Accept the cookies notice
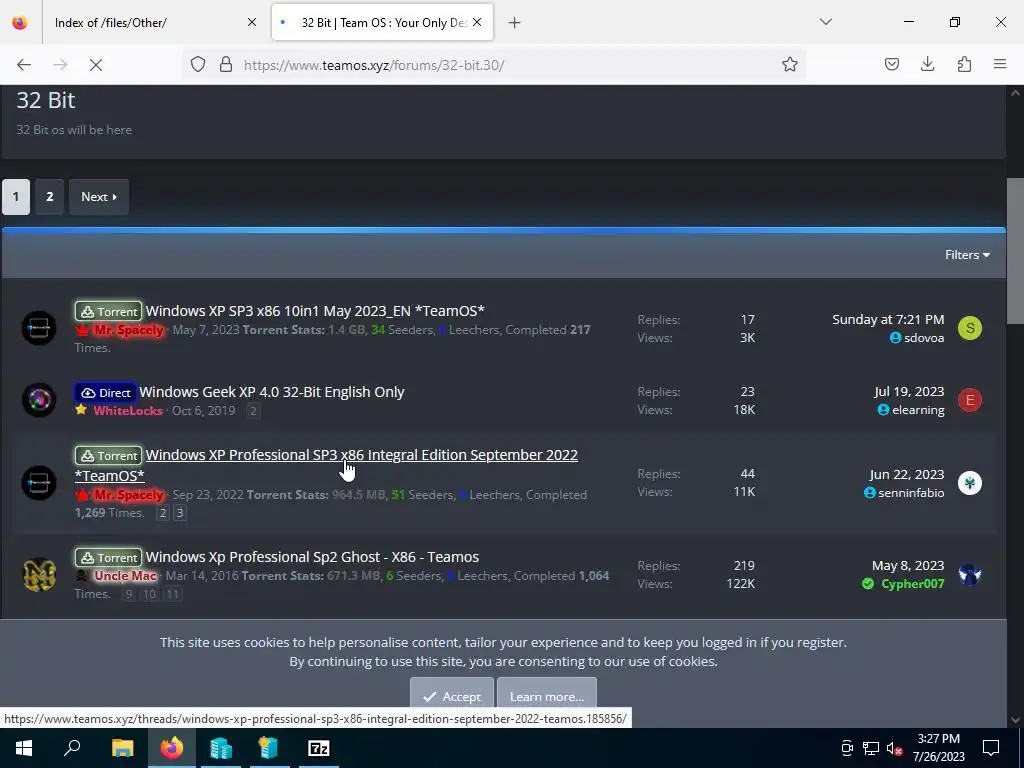 [451, 696]
